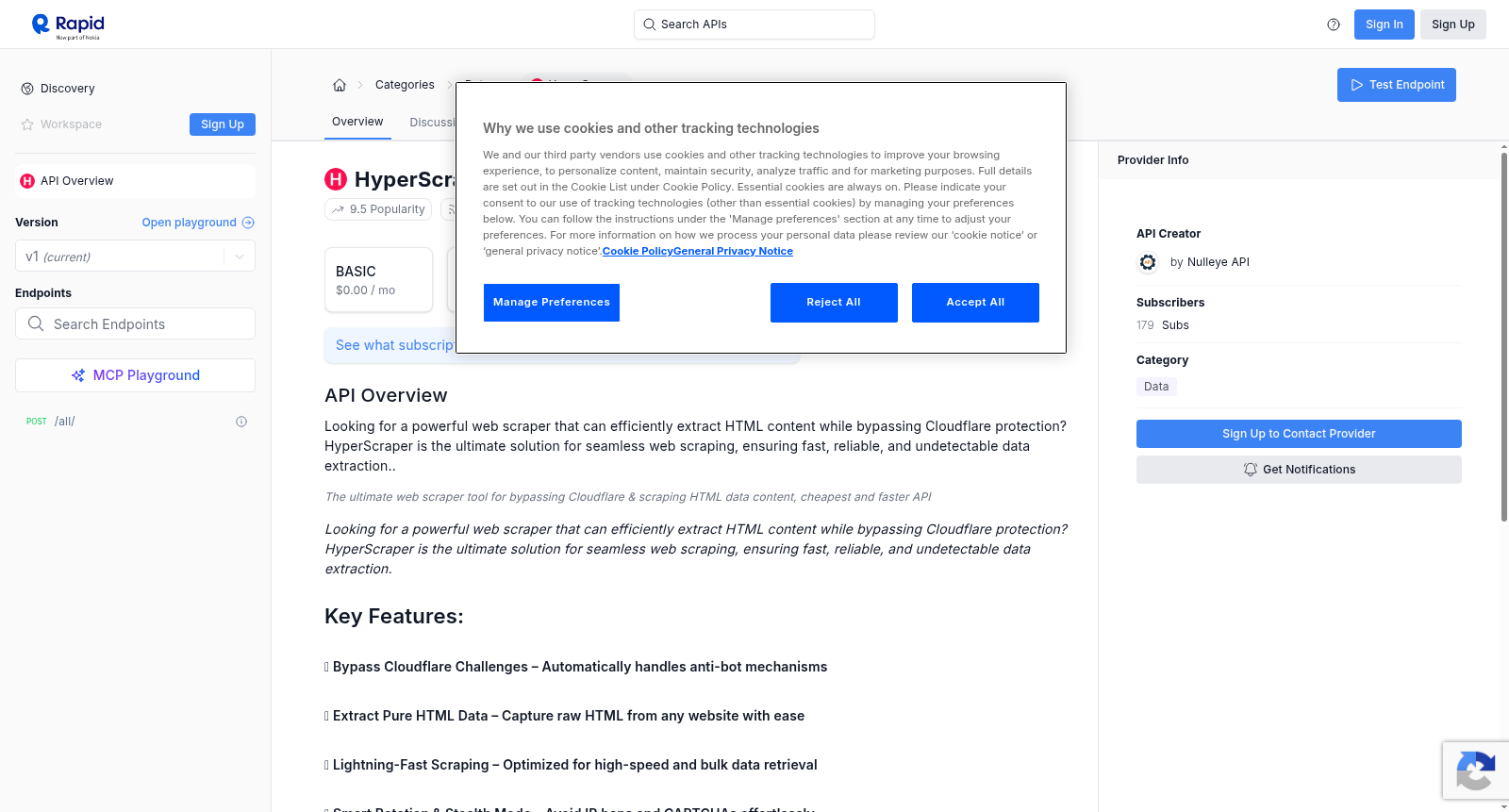Click the Key Features heading
1509x812 pixels.
point(394,616)
